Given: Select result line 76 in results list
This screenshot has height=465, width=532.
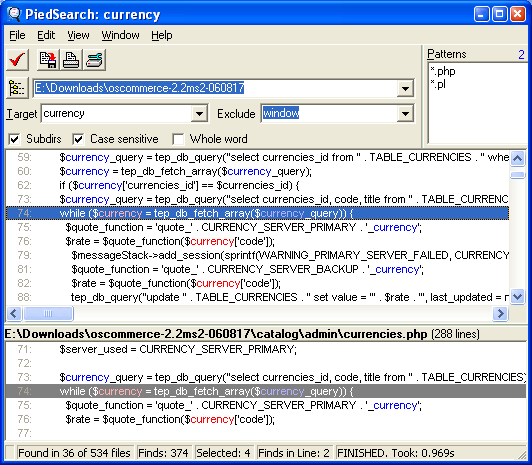Looking at the screenshot, I should 257,241.
